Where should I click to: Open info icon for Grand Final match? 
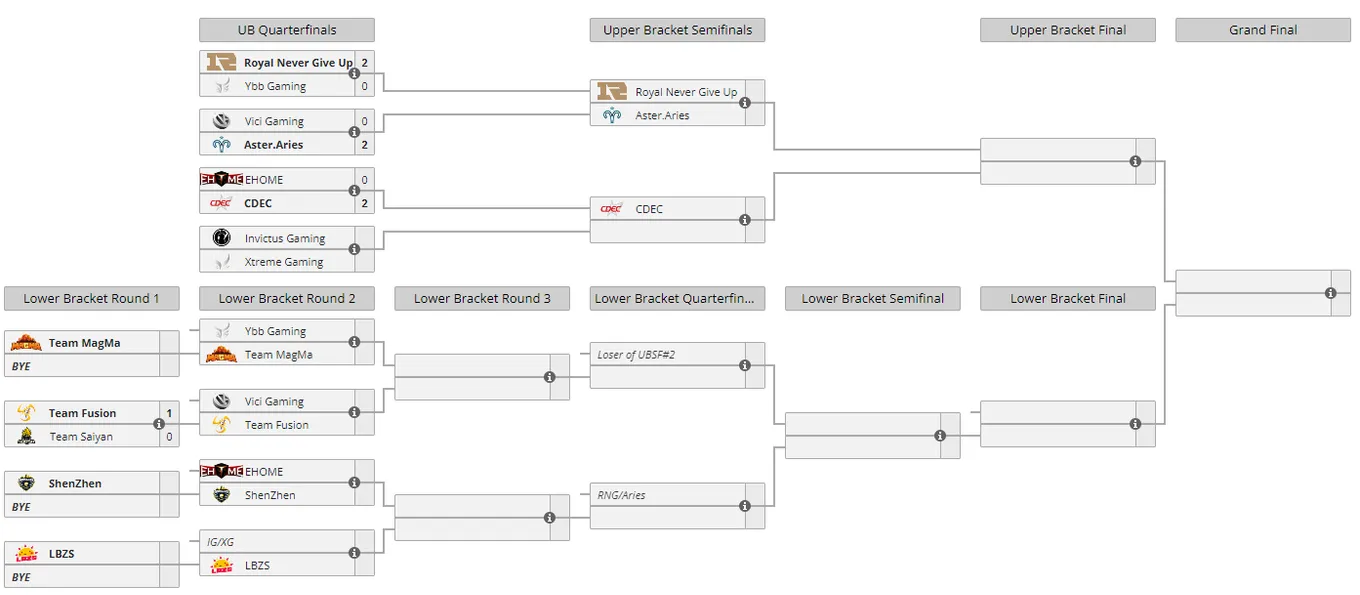1330,293
